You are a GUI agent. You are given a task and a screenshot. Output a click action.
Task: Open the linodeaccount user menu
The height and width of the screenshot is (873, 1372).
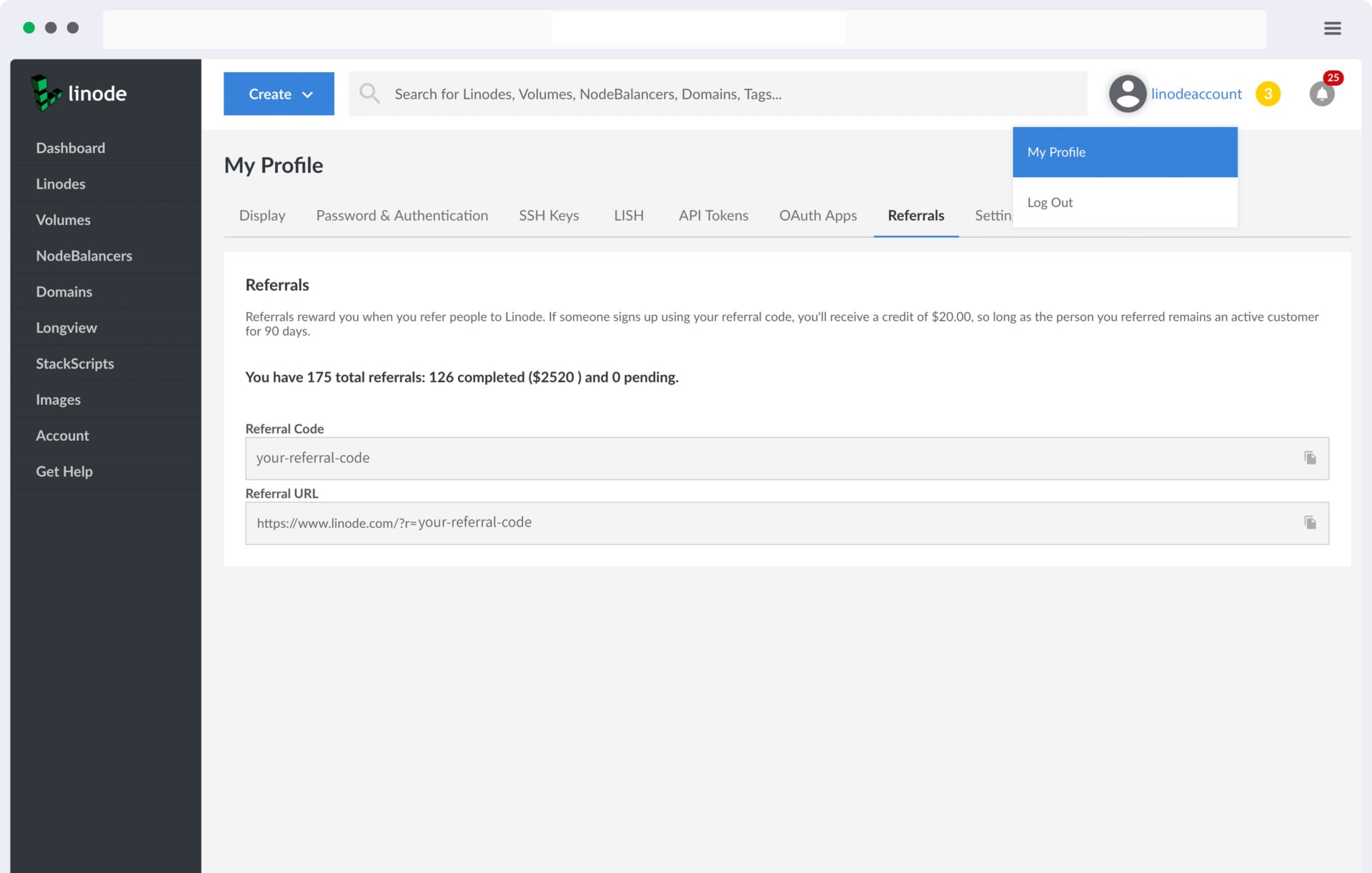tap(1195, 94)
